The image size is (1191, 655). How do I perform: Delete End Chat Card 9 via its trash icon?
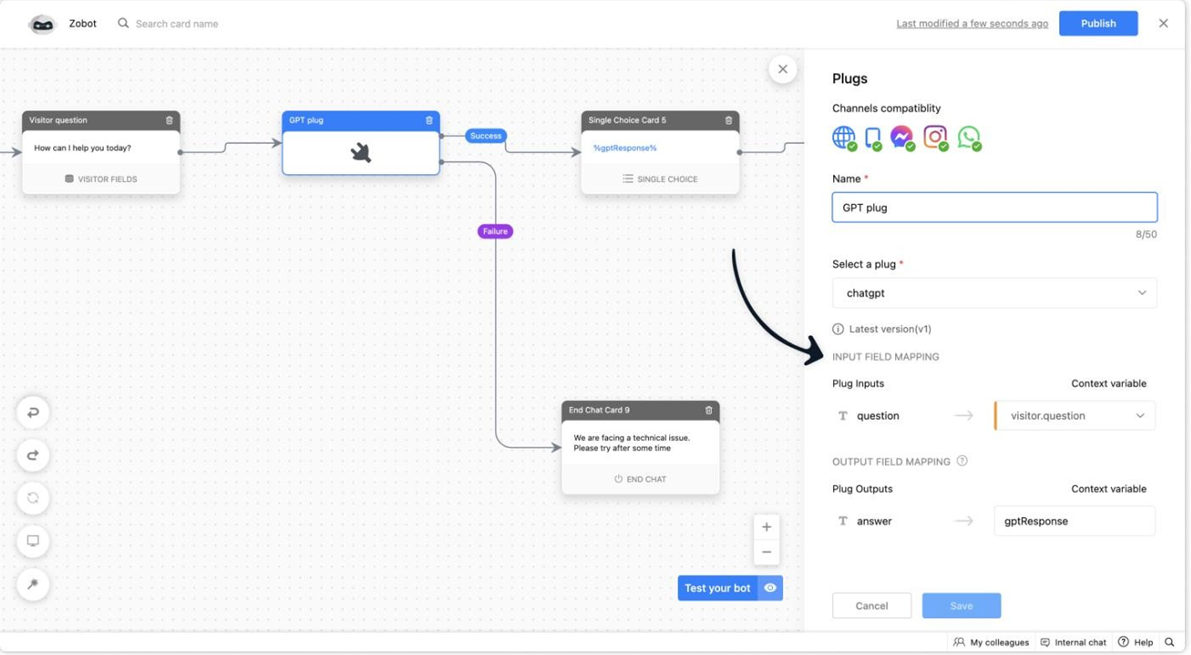pos(709,410)
